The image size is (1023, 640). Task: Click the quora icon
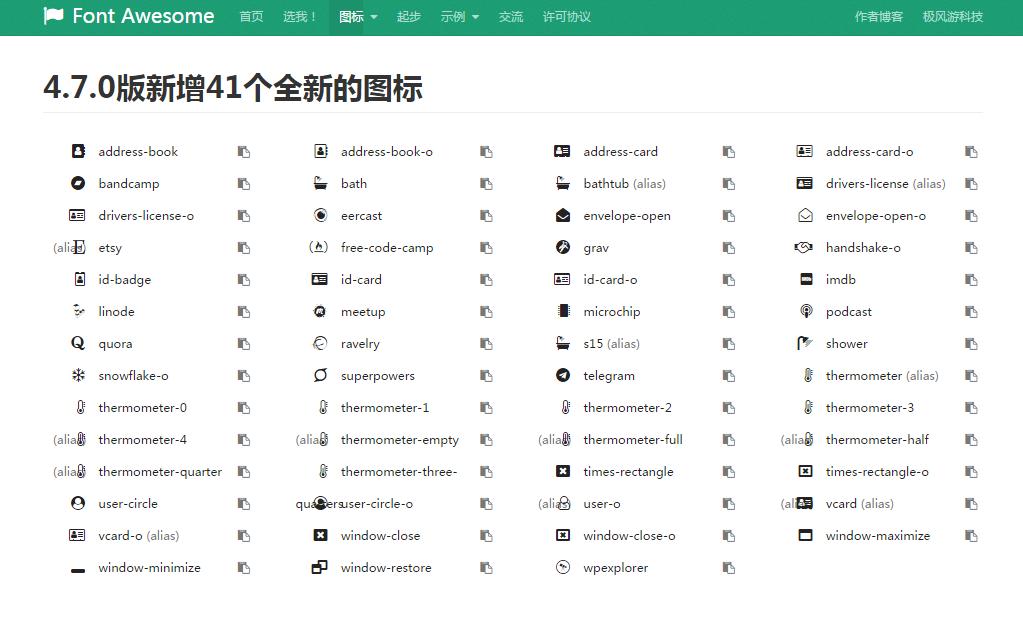[x=78, y=343]
